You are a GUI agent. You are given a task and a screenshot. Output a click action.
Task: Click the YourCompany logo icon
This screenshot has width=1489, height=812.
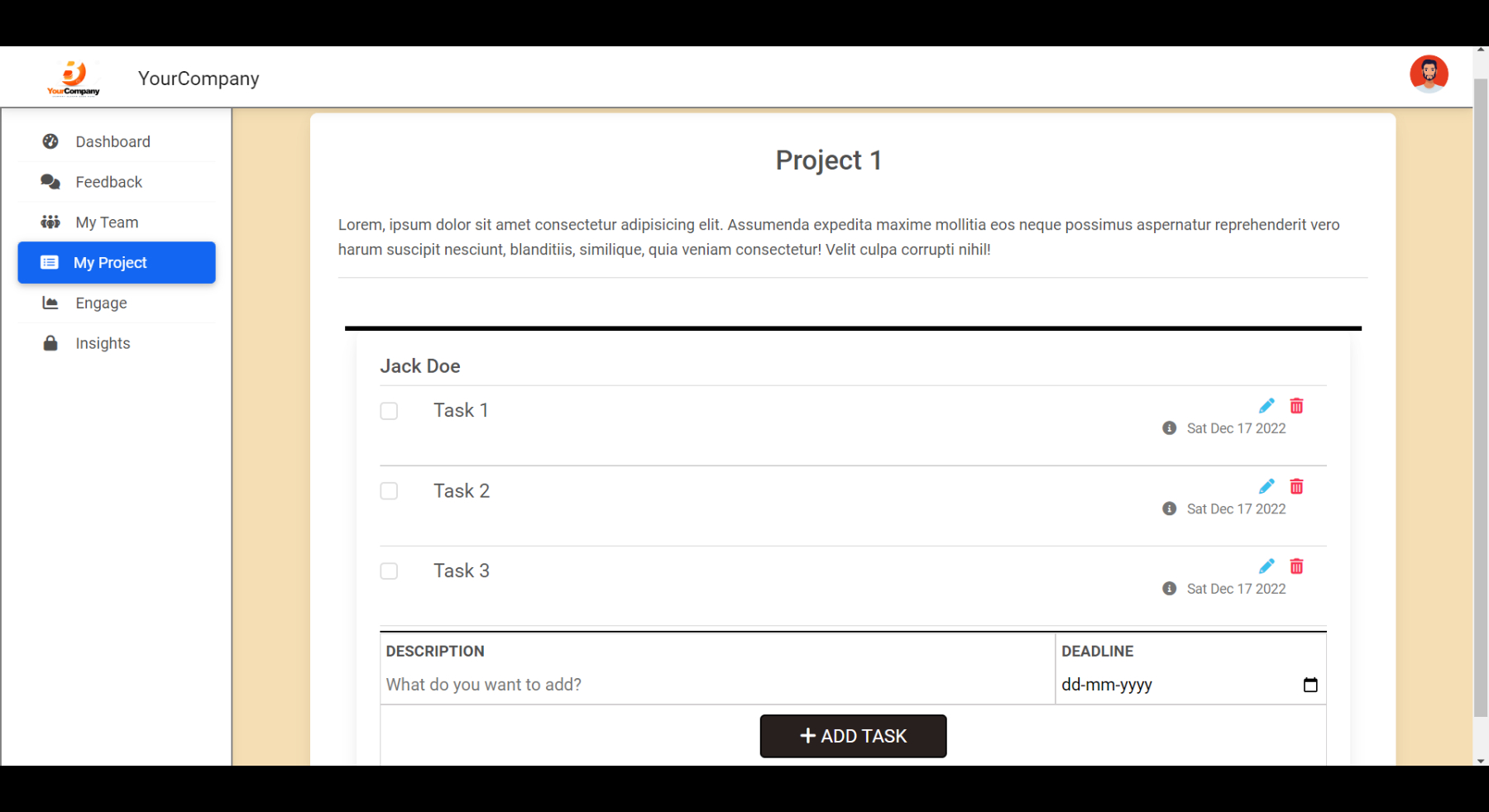click(x=74, y=78)
